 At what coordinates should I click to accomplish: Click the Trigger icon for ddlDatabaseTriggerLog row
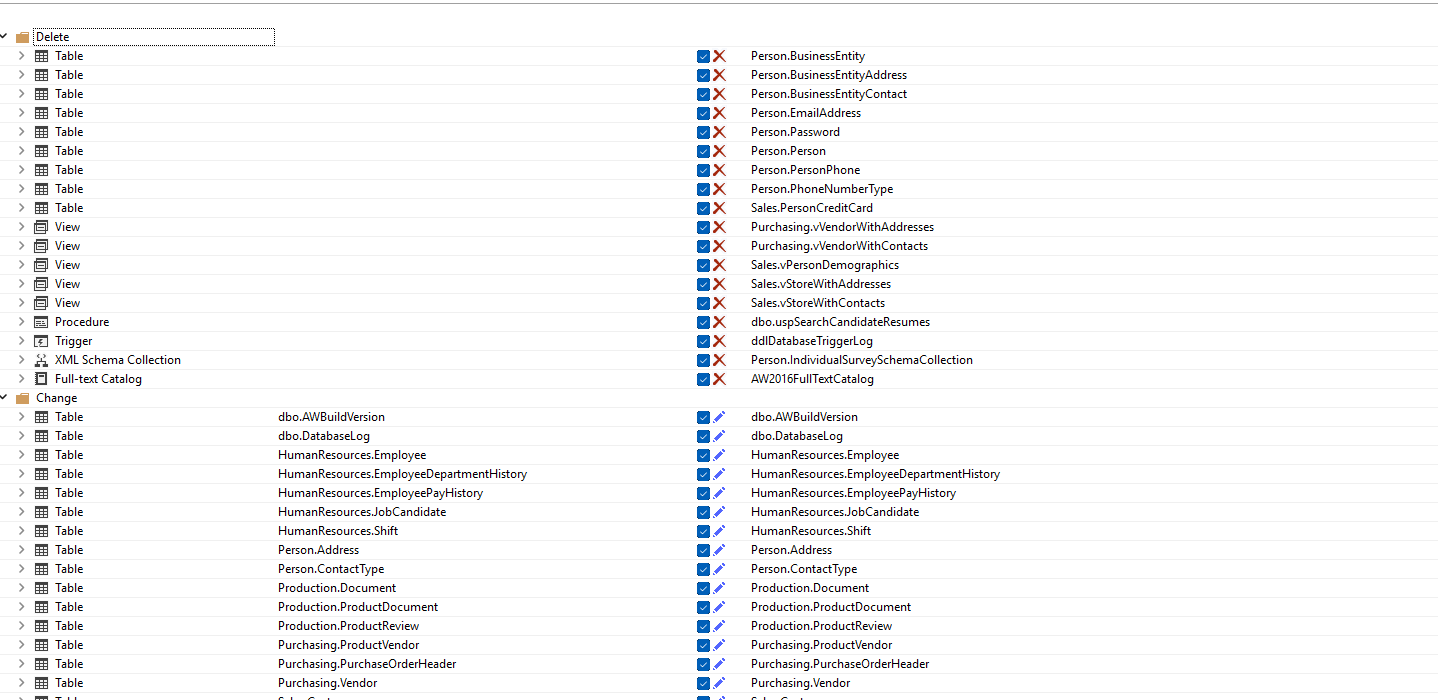coord(41,341)
